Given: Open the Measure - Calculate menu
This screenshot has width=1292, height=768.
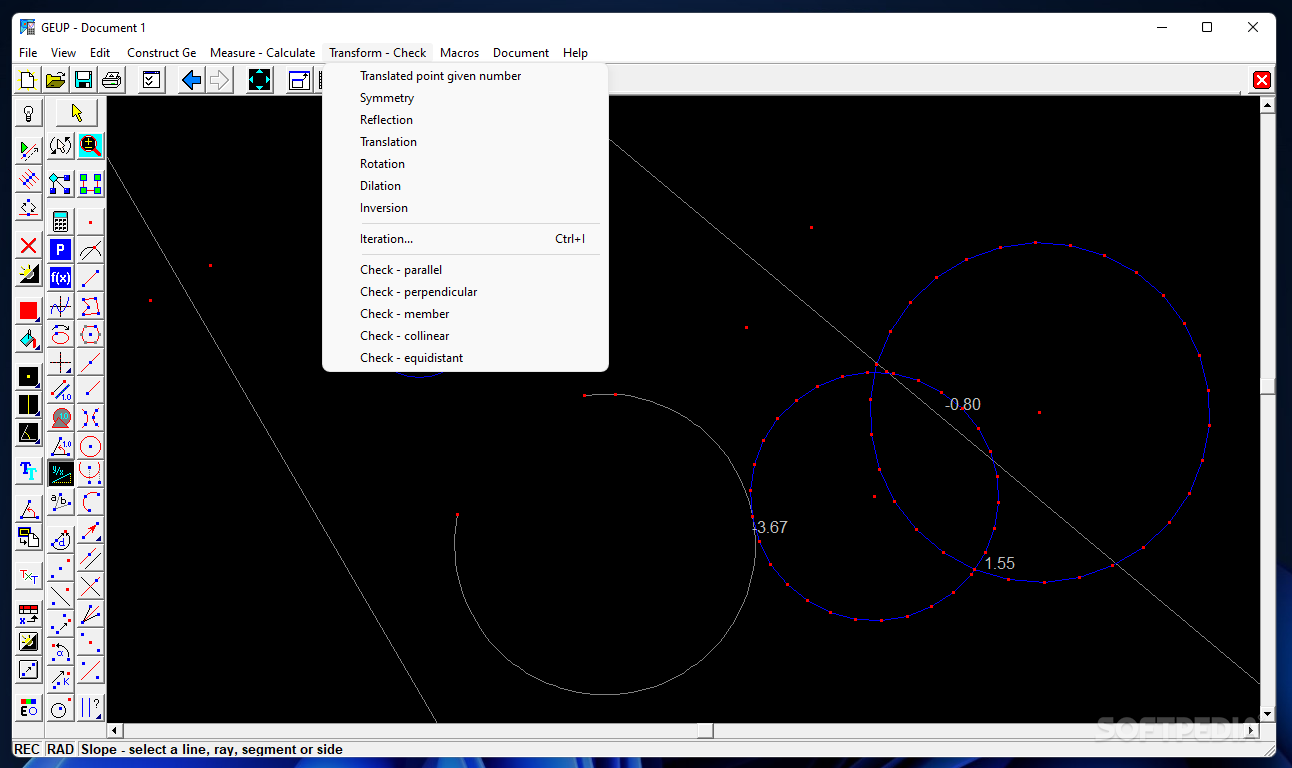Looking at the screenshot, I should [262, 53].
